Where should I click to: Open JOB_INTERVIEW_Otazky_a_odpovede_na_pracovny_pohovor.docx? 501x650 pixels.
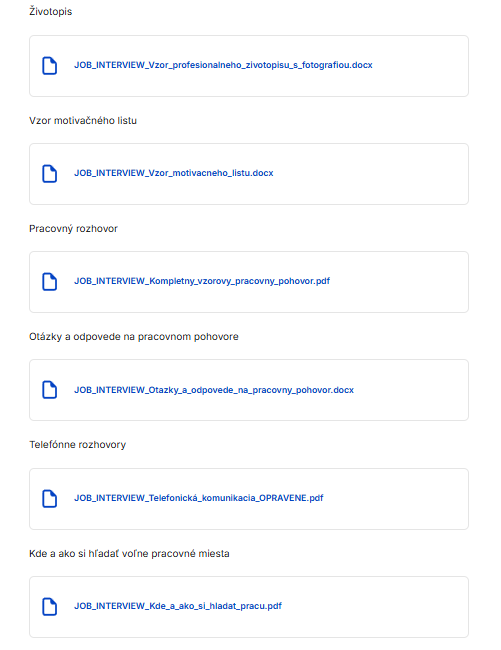click(x=214, y=390)
